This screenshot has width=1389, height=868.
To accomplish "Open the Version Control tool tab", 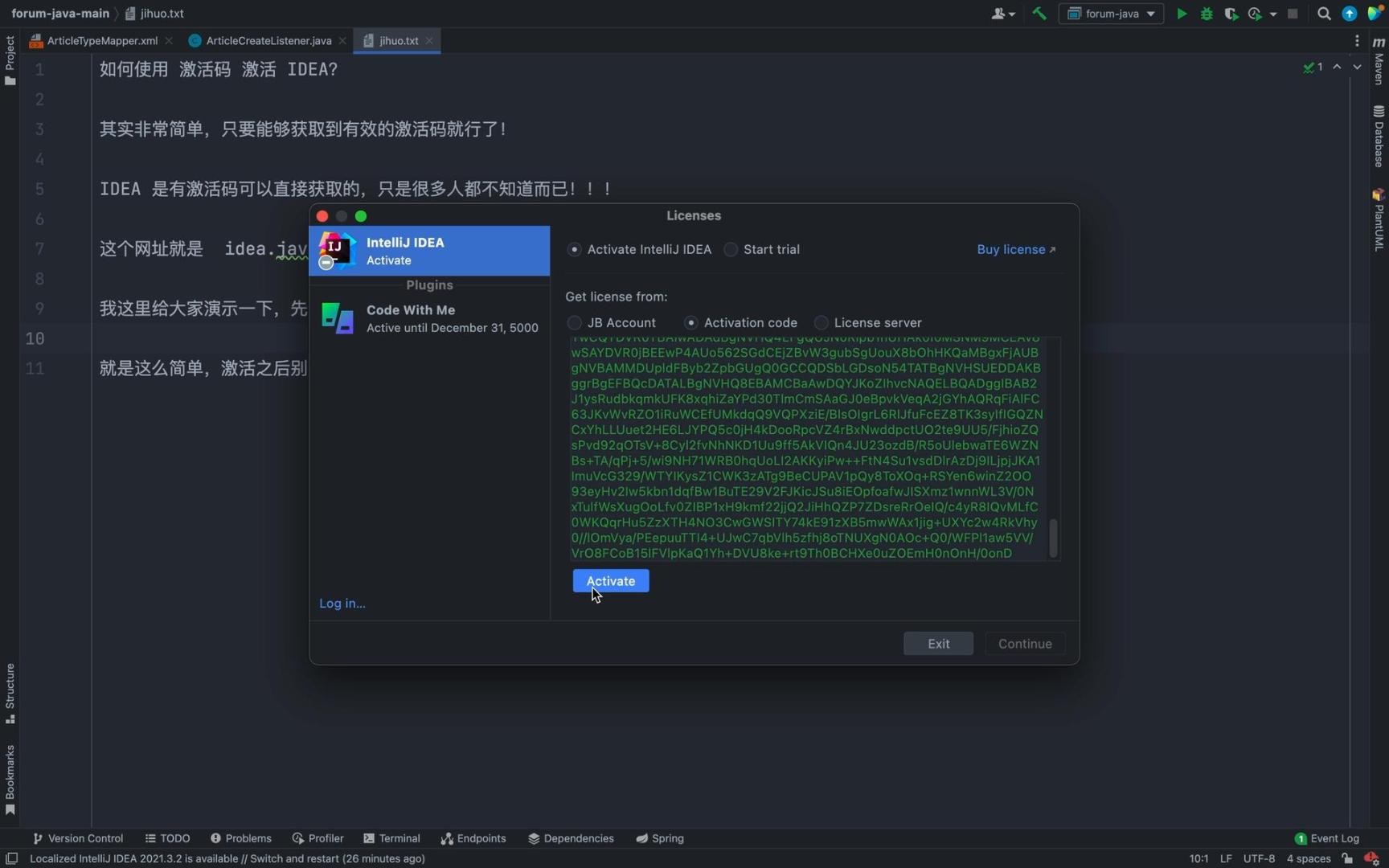I will click(x=78, y=838).
